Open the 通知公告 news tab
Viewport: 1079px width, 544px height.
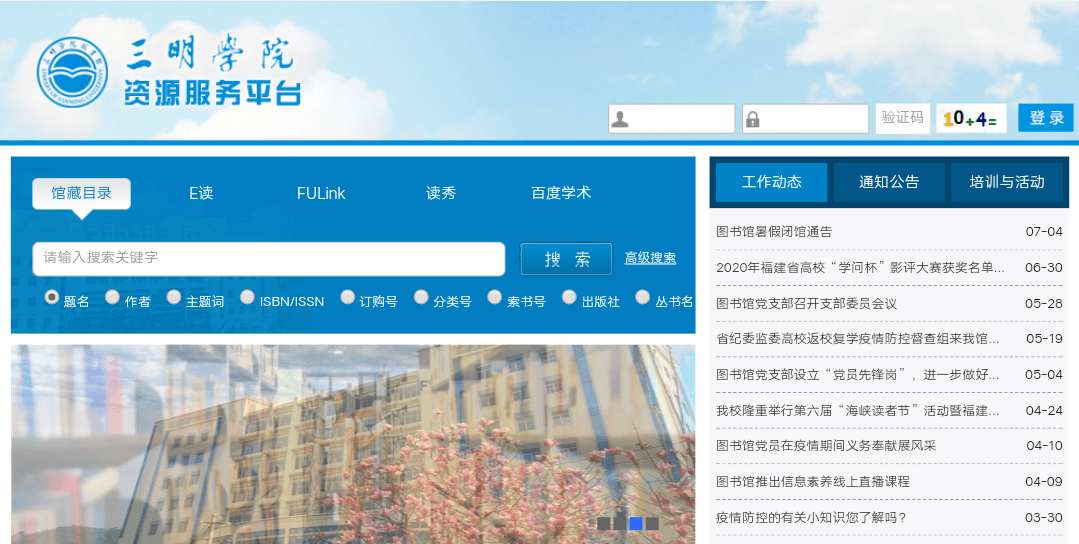(x=888, y=182)
